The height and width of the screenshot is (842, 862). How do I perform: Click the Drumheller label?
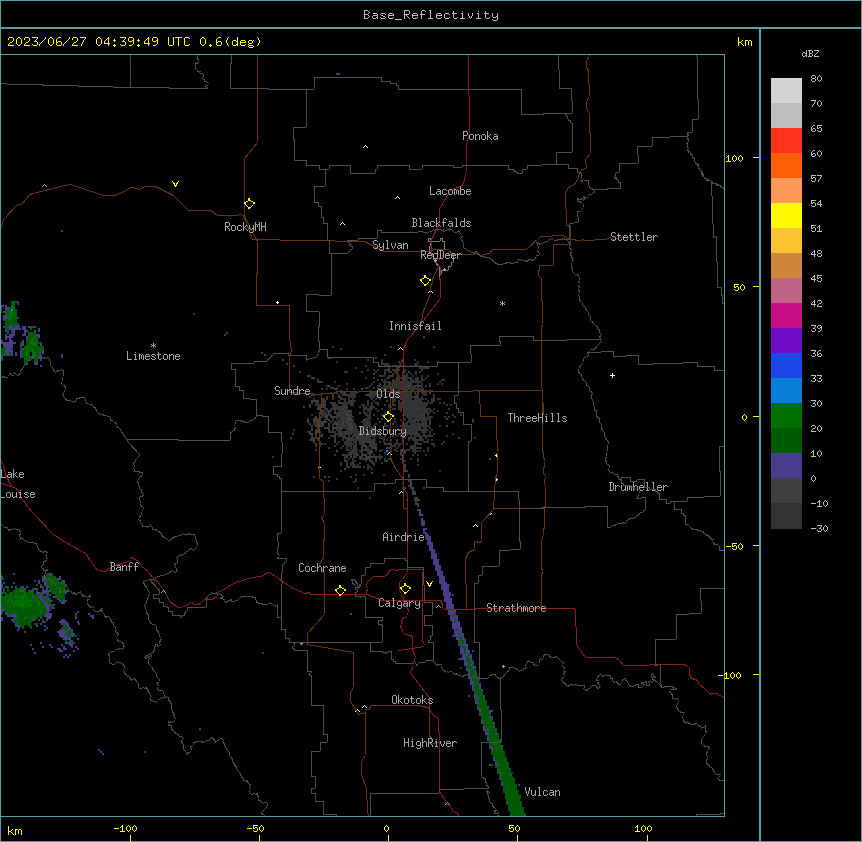638,487
